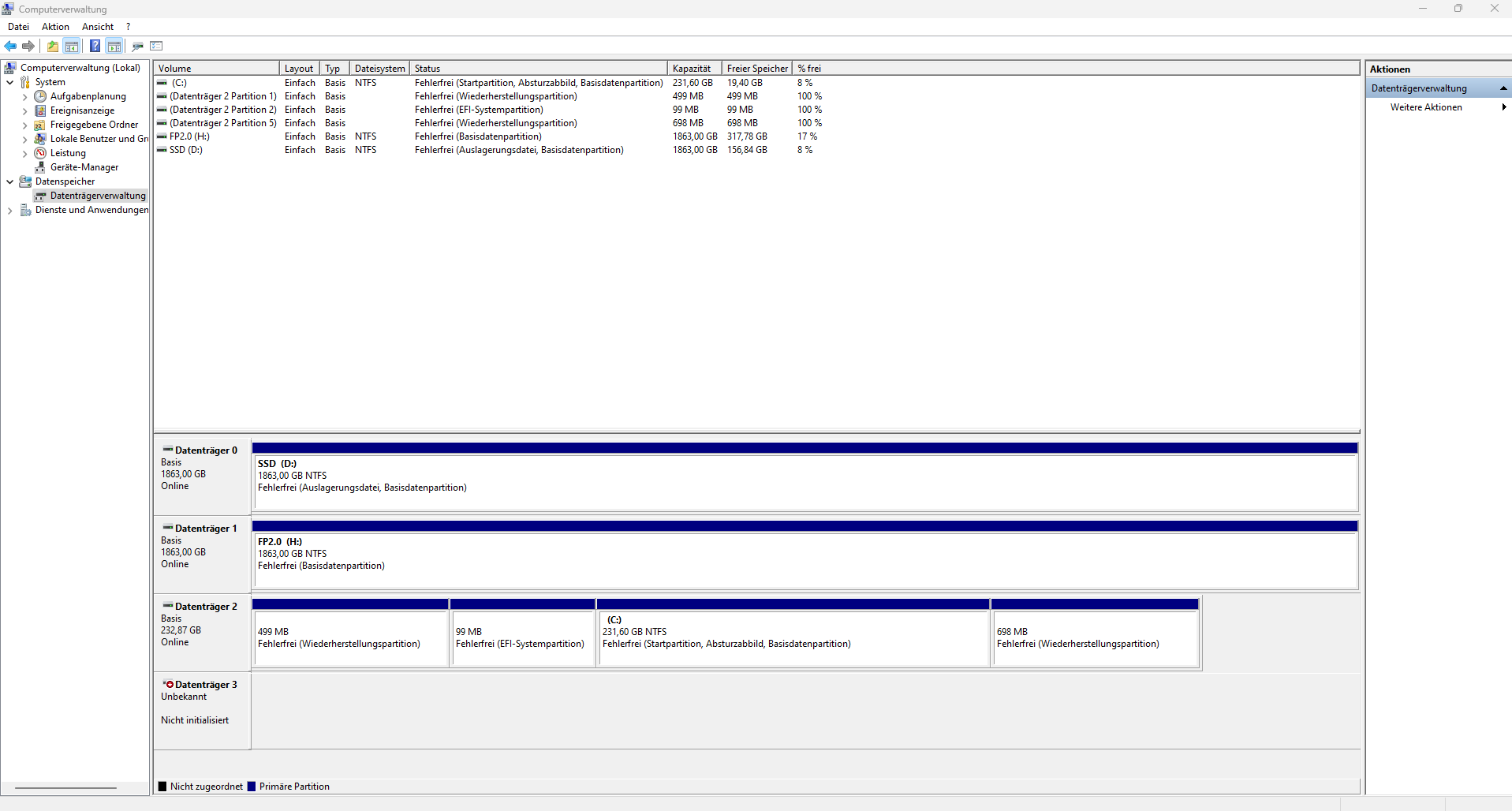1512x811 pixels.
Task: Click the Freigegebene Ordner folder icon
Action: tap(41, 125)
